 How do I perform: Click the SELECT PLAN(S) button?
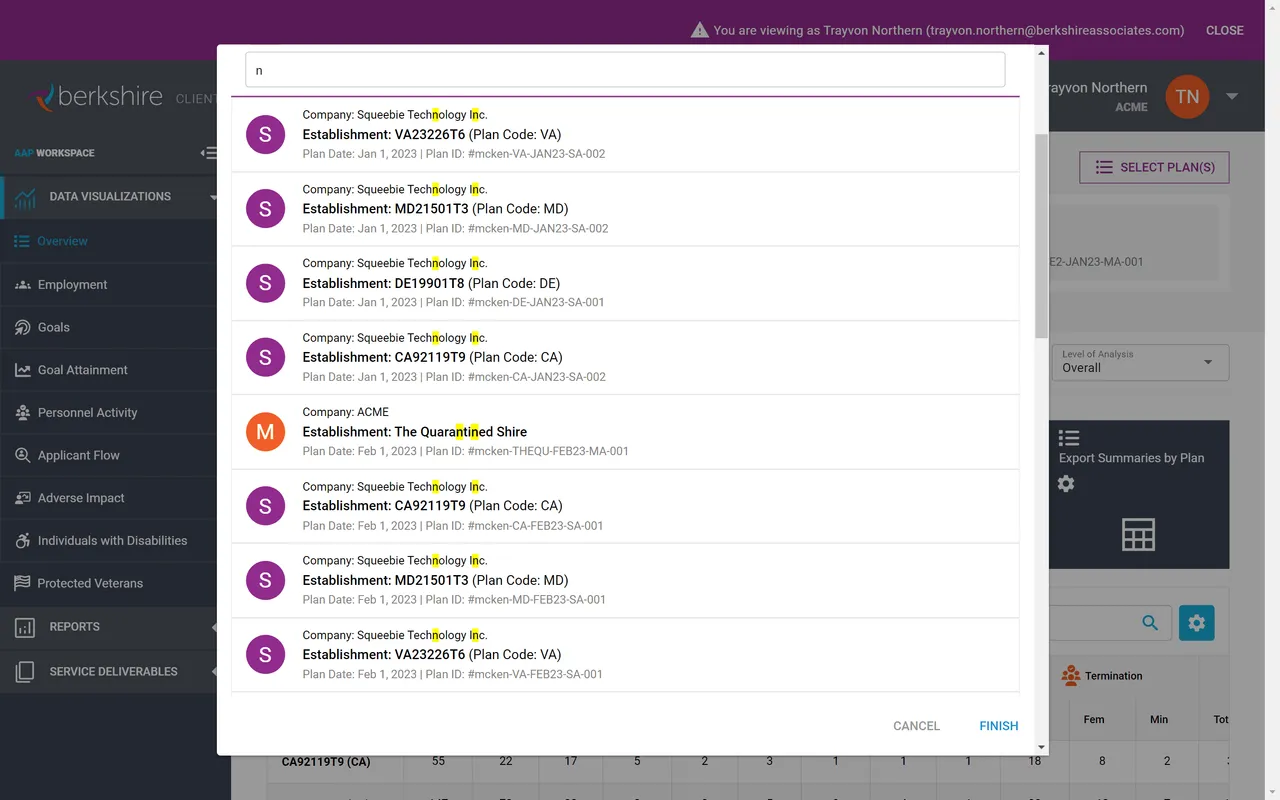coord(1153,167)
